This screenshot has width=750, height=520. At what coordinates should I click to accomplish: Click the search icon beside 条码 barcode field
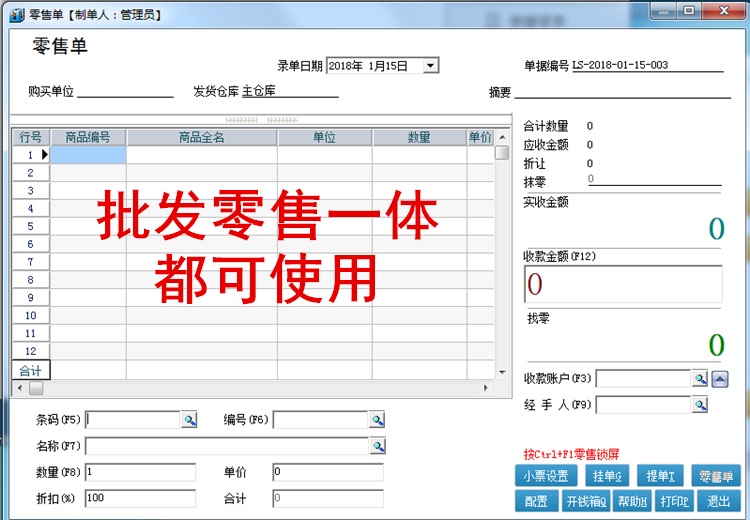(189, 420)
